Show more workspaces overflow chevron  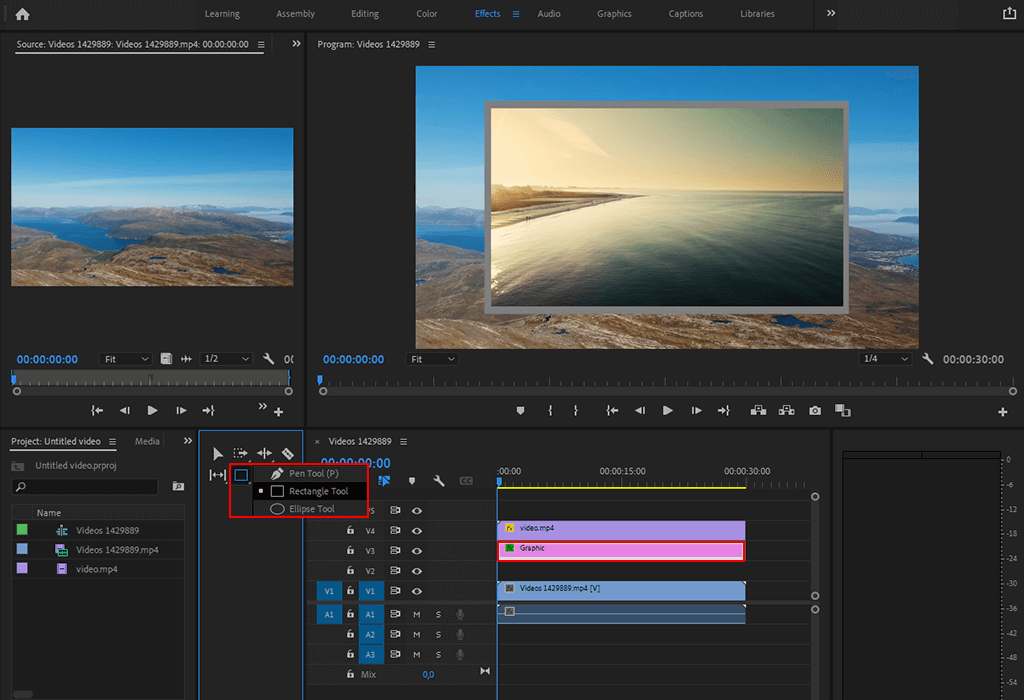tap(831, 13)
